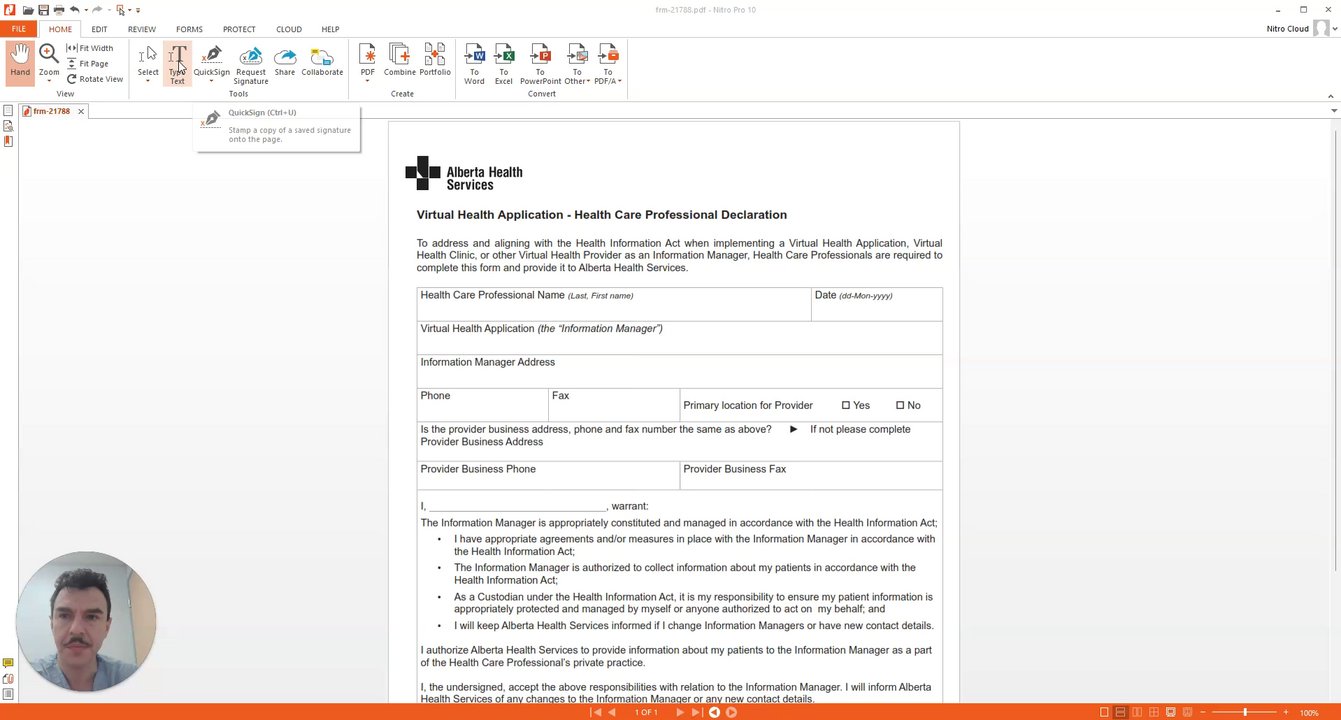Image resolution: width=1341 pixels, height=720 pixels.
Task: Switch to the PROTECT ribbon tab
Action: pyautogui.click(x=239, y=29)
